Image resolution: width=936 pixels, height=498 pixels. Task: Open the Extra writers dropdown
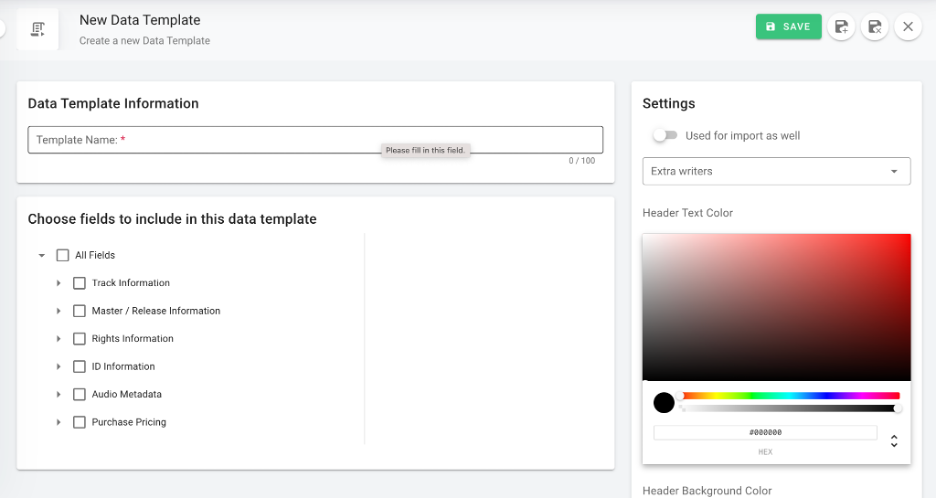[x=777, y=171]
